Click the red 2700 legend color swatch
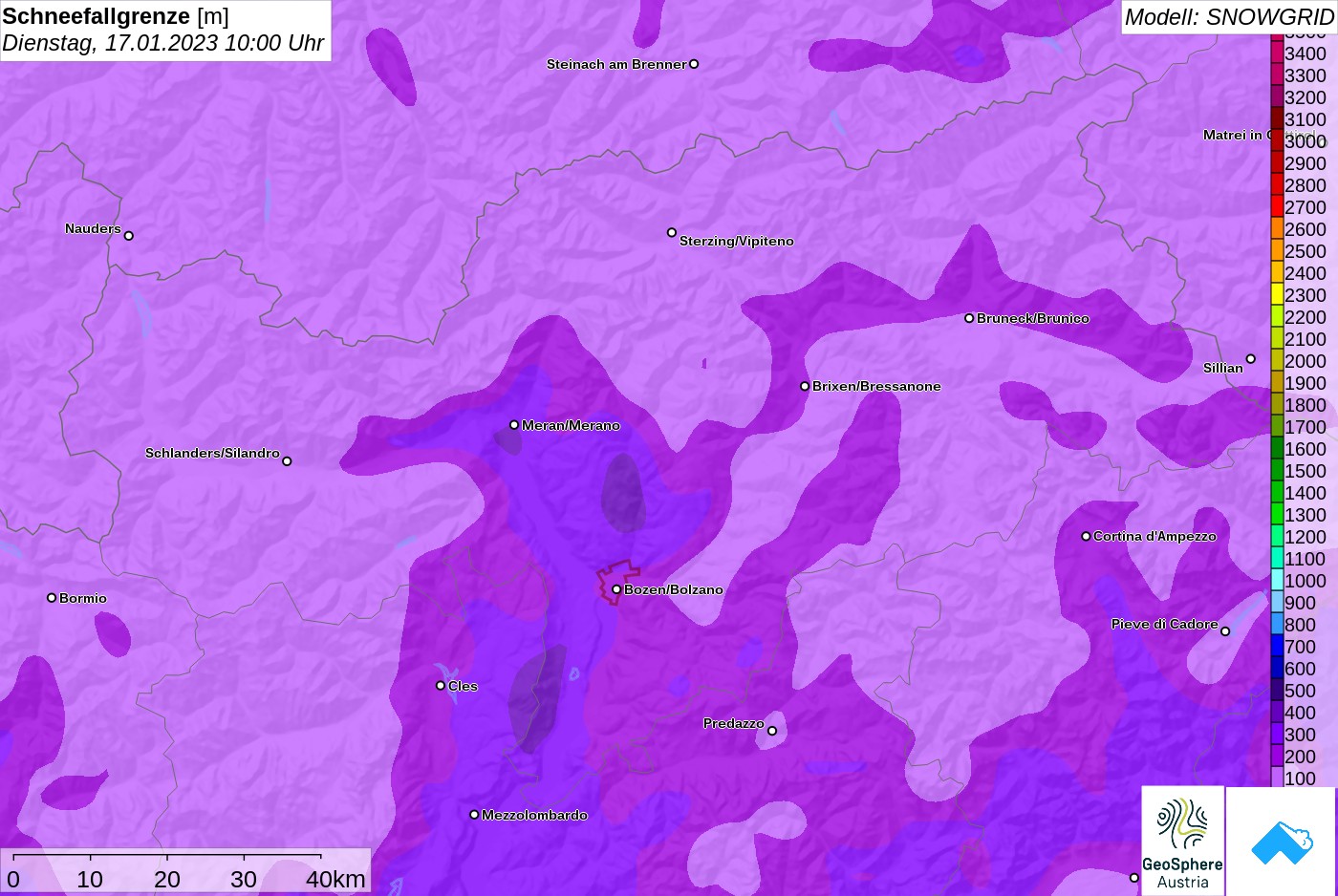The width and height of the screenshot is (1338, 896). [x=1277, y=207]
